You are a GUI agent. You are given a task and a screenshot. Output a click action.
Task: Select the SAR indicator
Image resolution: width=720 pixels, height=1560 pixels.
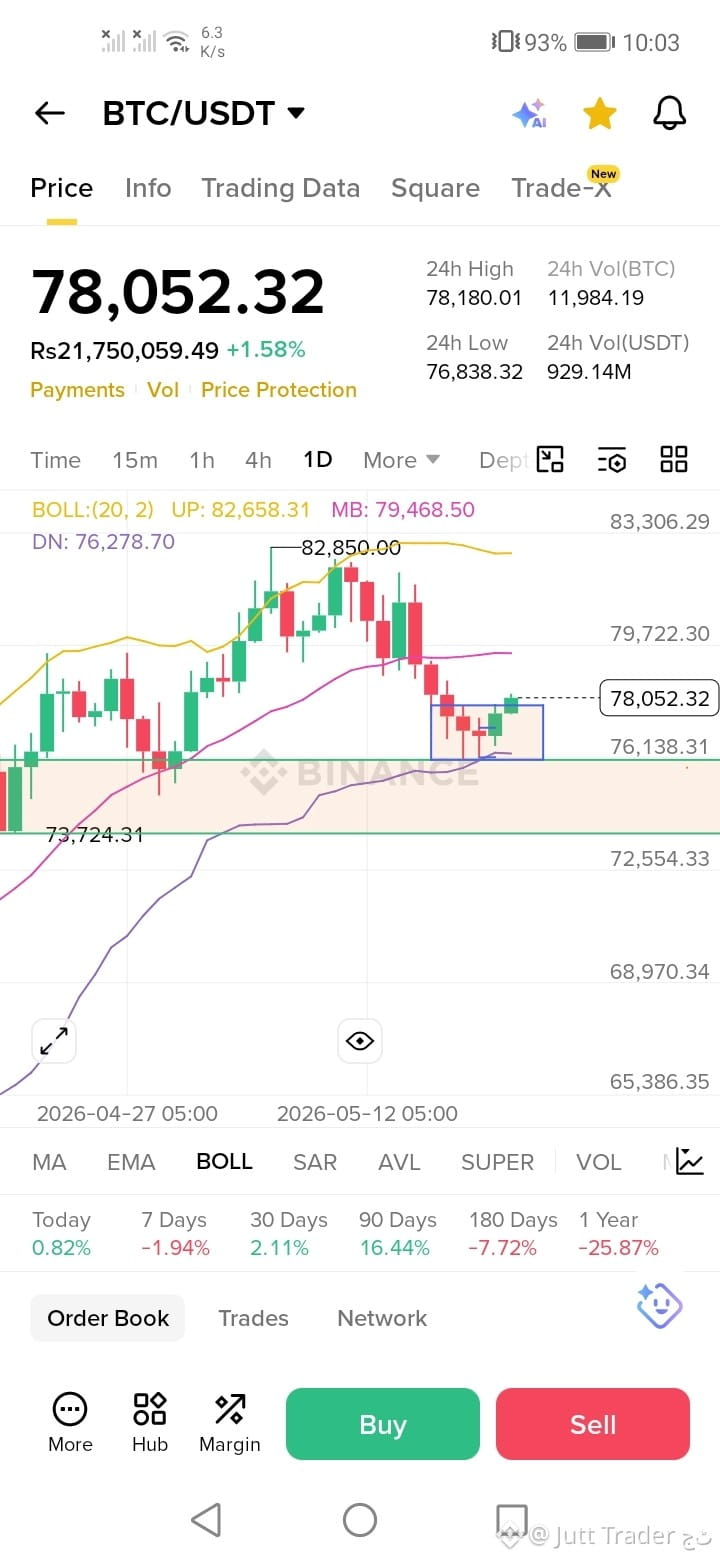(x=315, y=1162)
